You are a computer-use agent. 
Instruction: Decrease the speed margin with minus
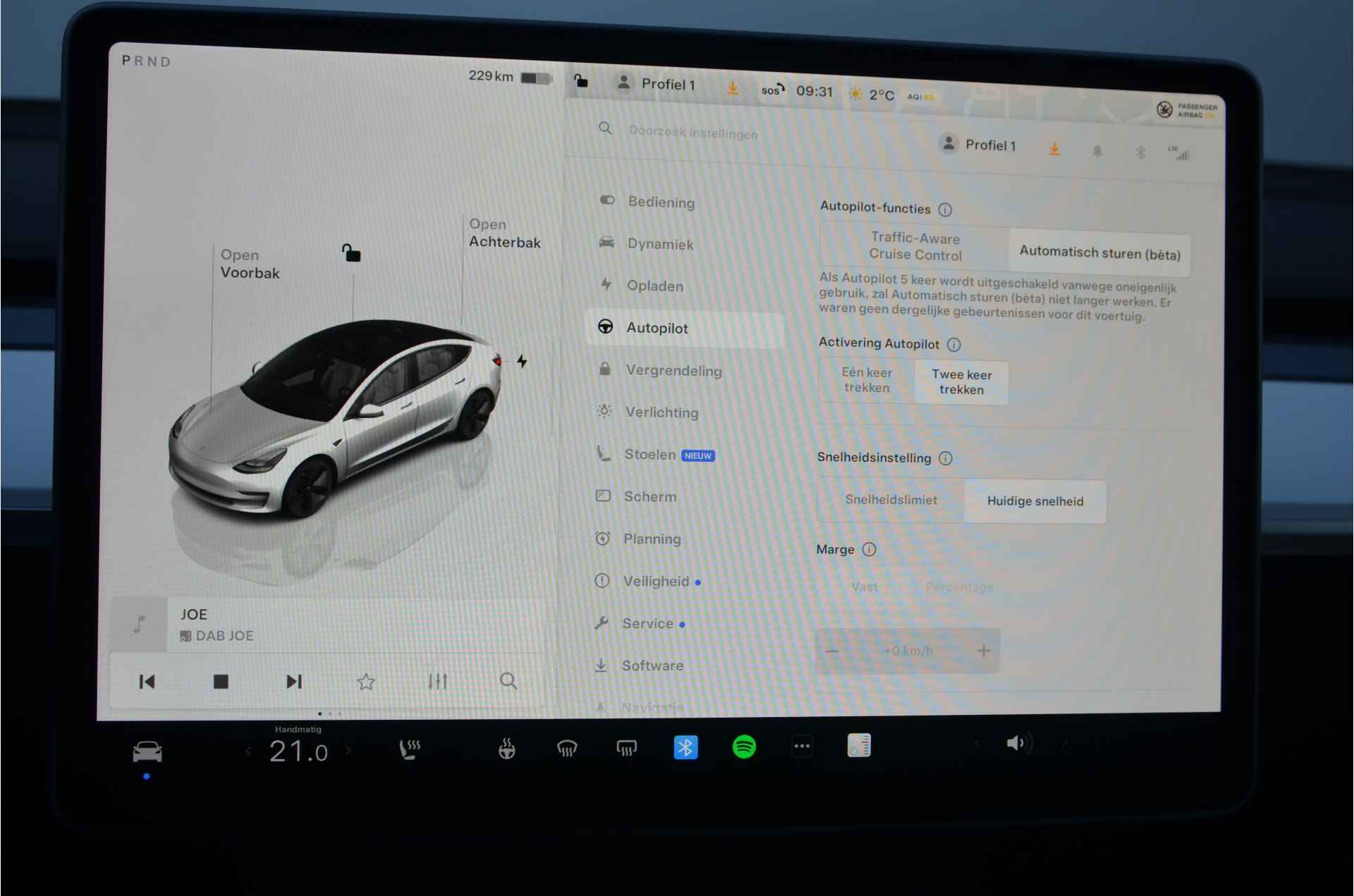point(832,651)
